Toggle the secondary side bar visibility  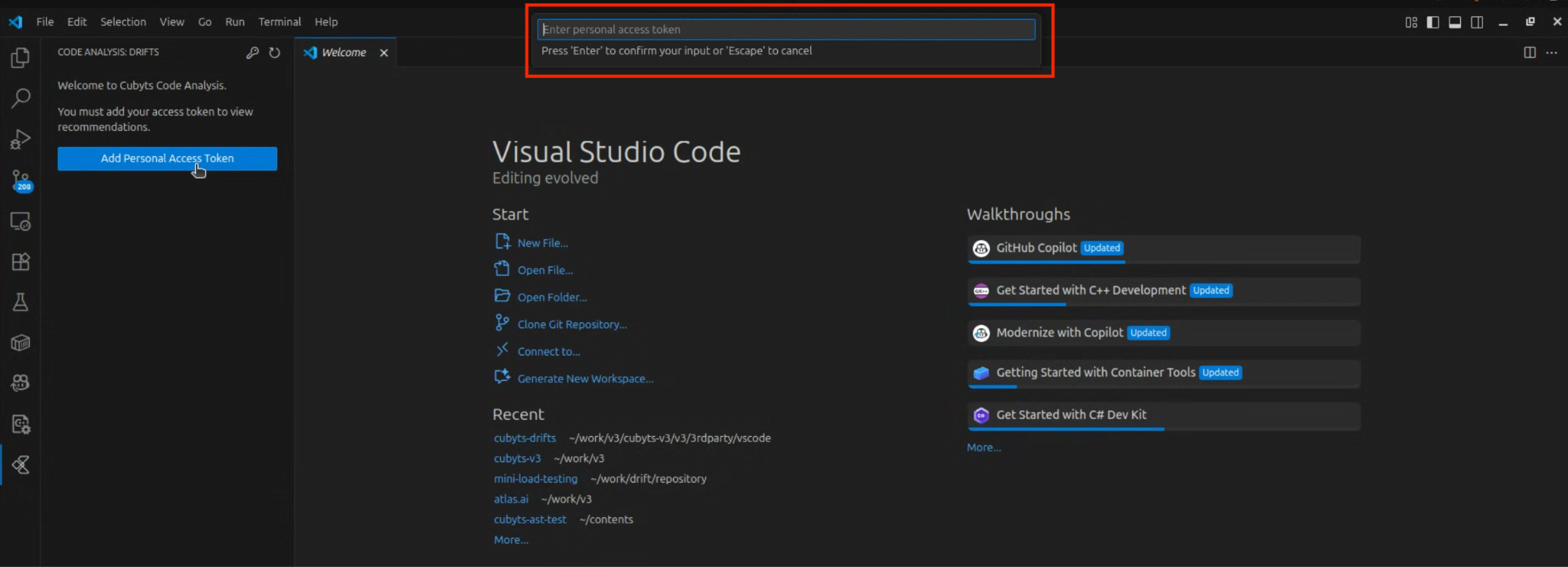[x=1477, y=22]
